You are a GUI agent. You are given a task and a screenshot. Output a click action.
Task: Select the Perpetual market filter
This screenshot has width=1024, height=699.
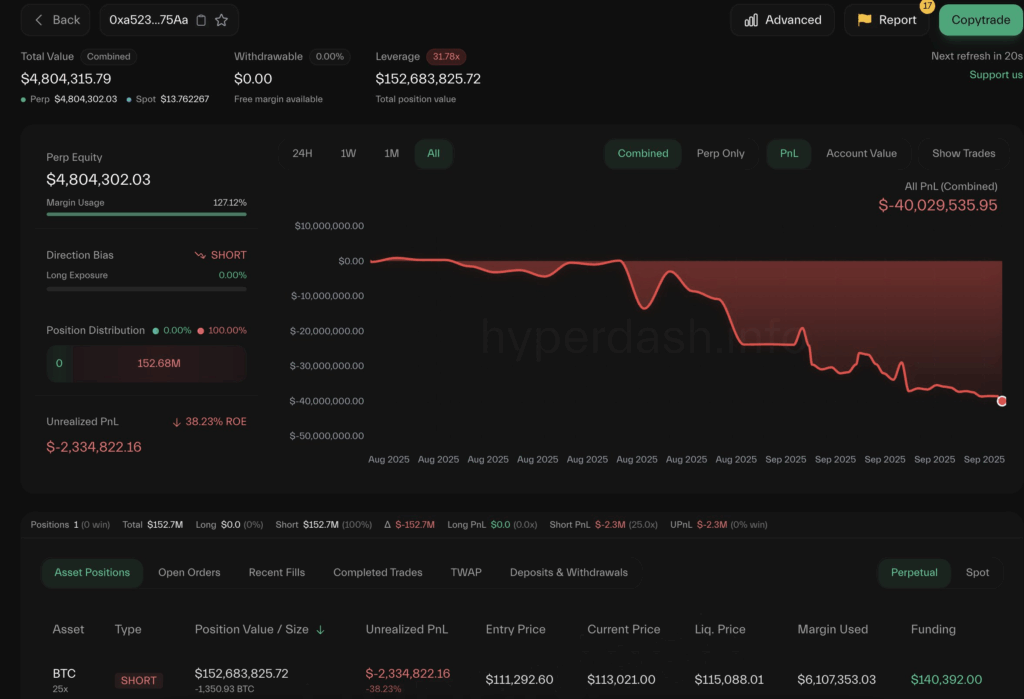pos(914,573)
